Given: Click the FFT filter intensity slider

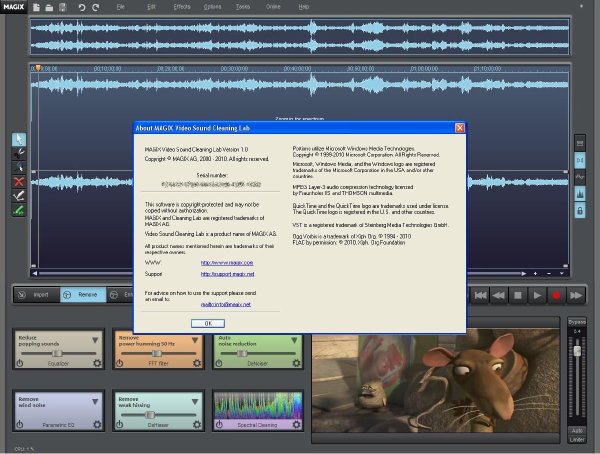Looking at the screenshot, I should pyautogui.click(x=158, y=353).
